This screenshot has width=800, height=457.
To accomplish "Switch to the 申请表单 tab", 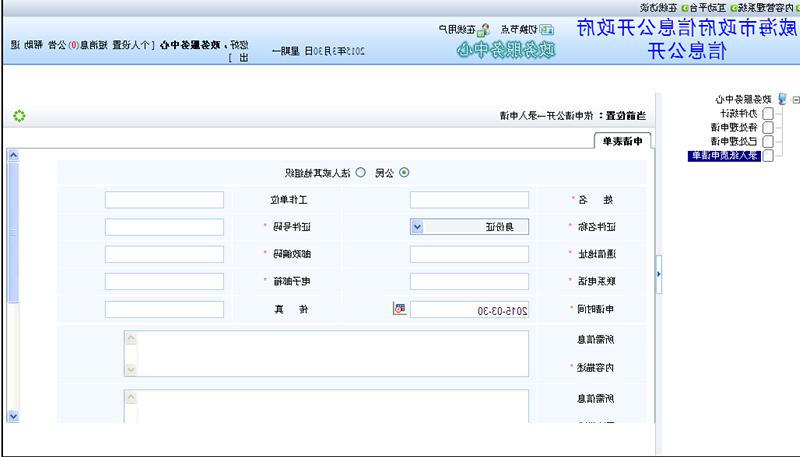I will click(x=622, y=141).
